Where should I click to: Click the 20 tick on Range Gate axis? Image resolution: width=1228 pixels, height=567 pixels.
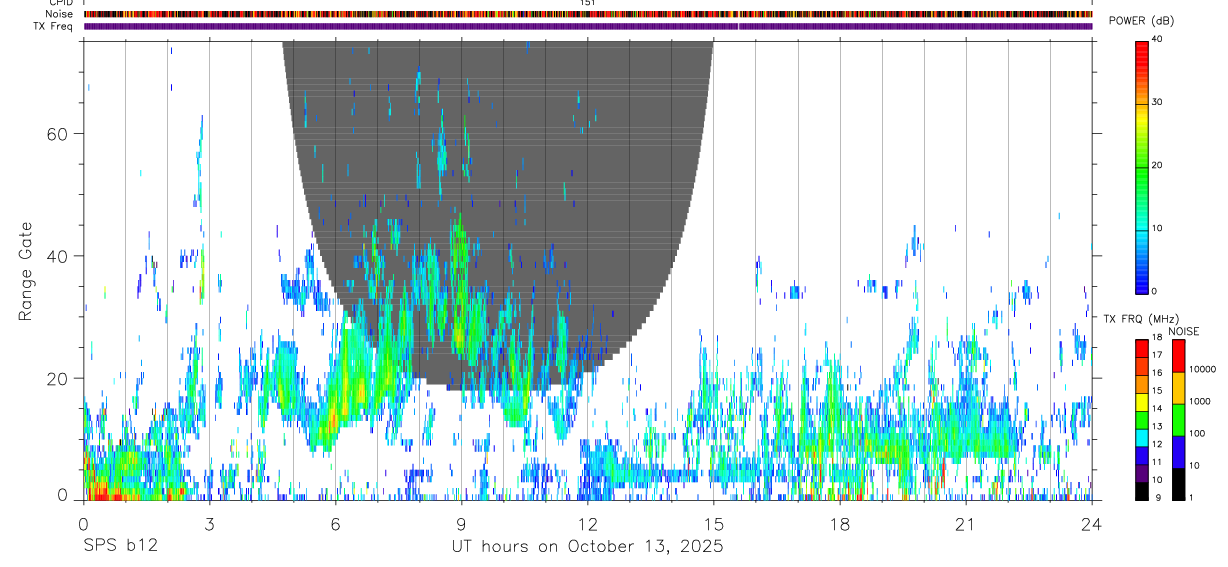59,378
